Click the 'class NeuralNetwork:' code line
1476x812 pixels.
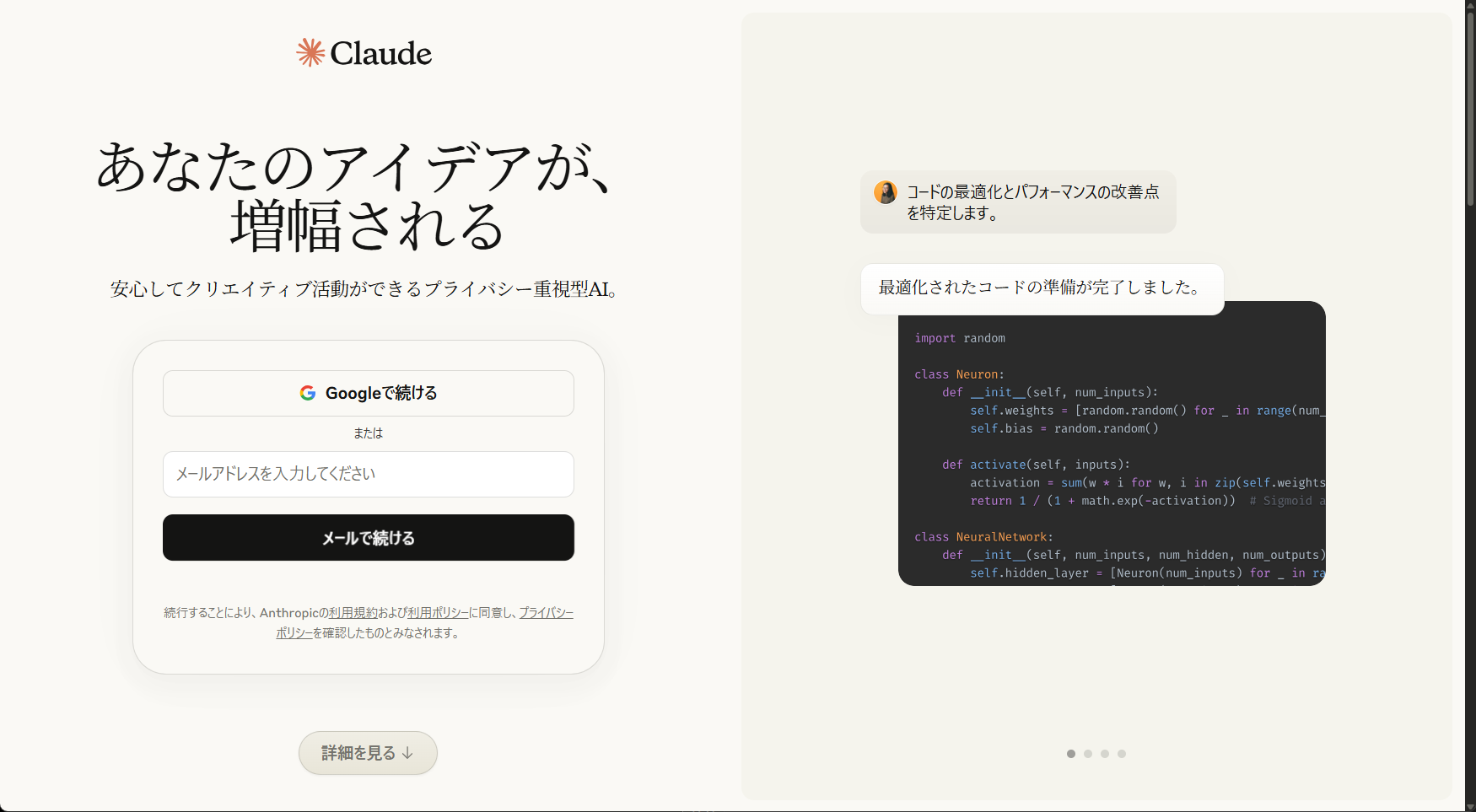point(984,537)
